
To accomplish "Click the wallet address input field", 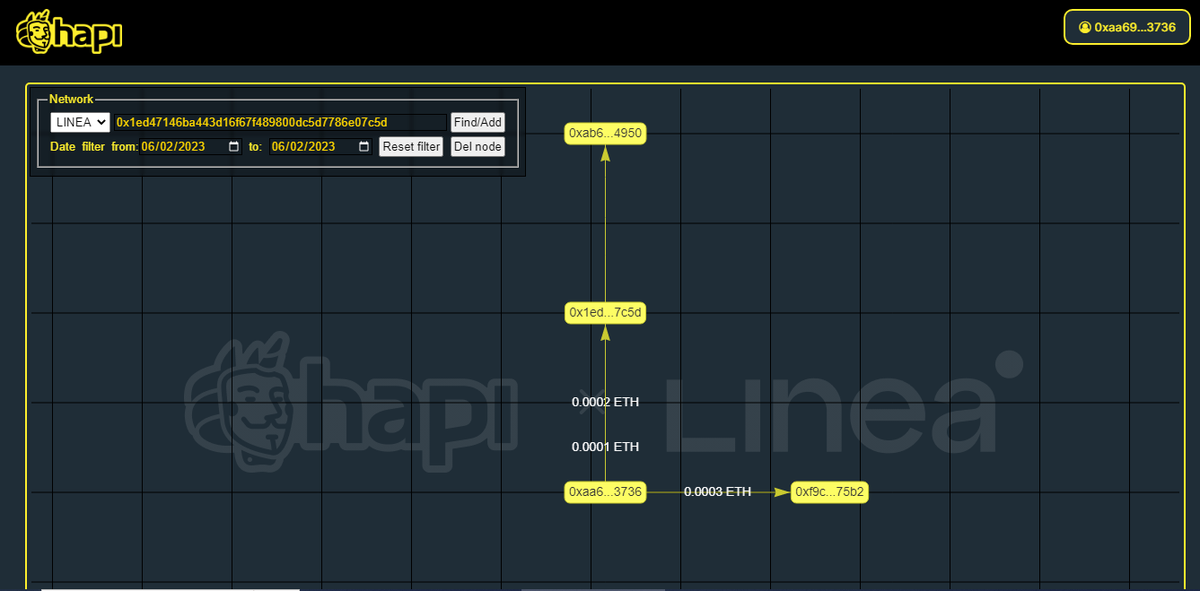I will pos(279,122).
